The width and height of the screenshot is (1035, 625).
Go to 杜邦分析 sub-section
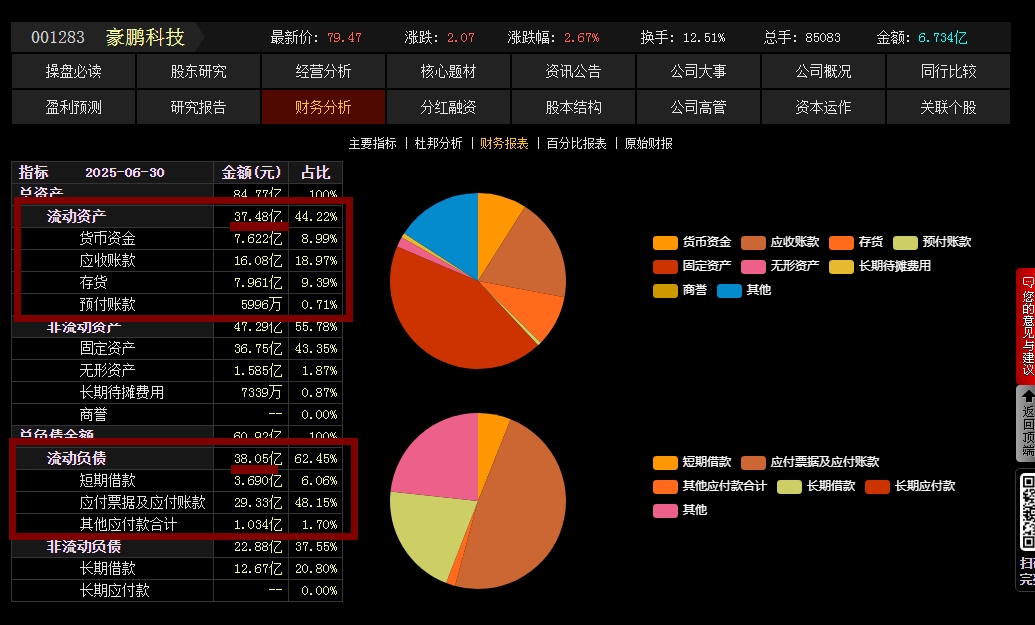point(438,143)
